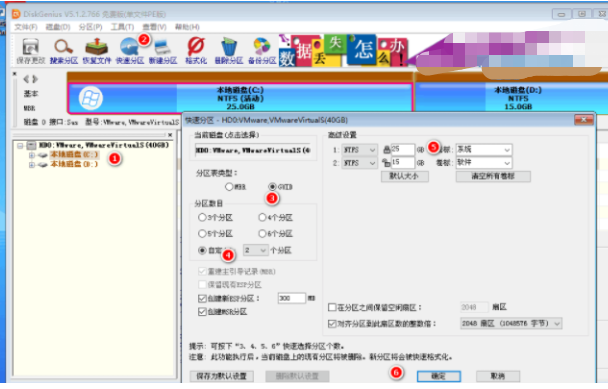Open file system dropdown for partition 1

[359, 150]
